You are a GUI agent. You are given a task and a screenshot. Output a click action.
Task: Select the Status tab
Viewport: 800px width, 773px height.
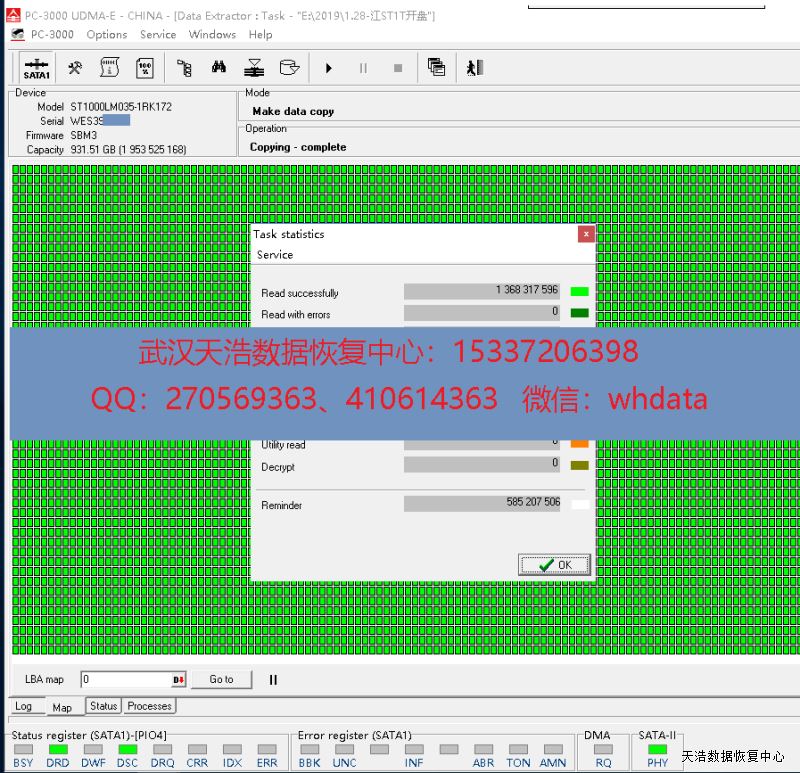click(103, 706)
